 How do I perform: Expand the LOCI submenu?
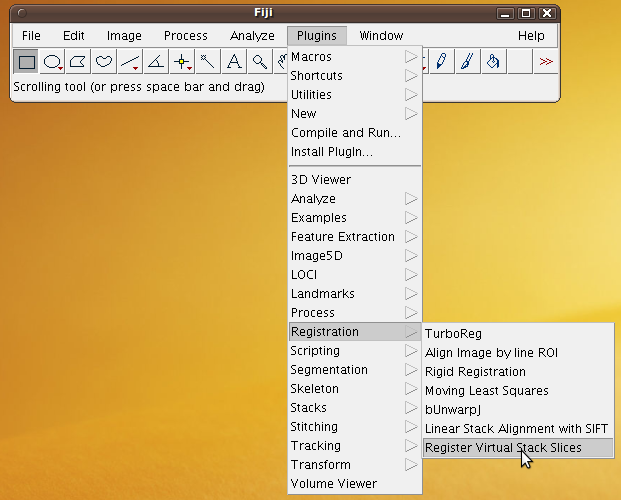click(354, 275)
